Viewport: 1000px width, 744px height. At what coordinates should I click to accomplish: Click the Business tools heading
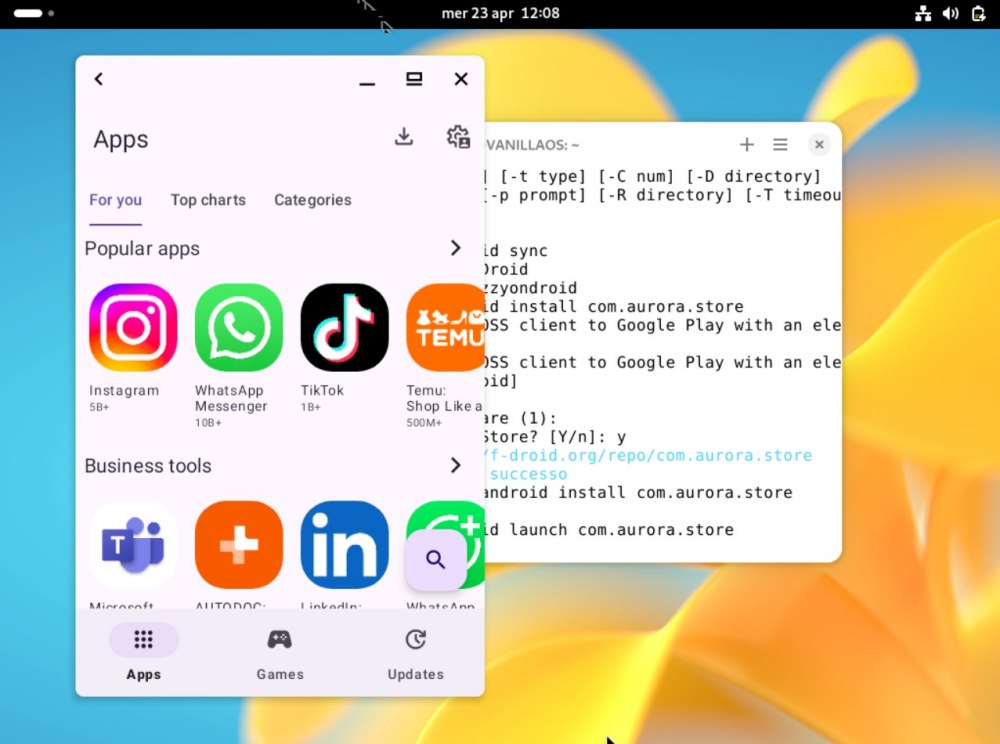tap(148, 466)
